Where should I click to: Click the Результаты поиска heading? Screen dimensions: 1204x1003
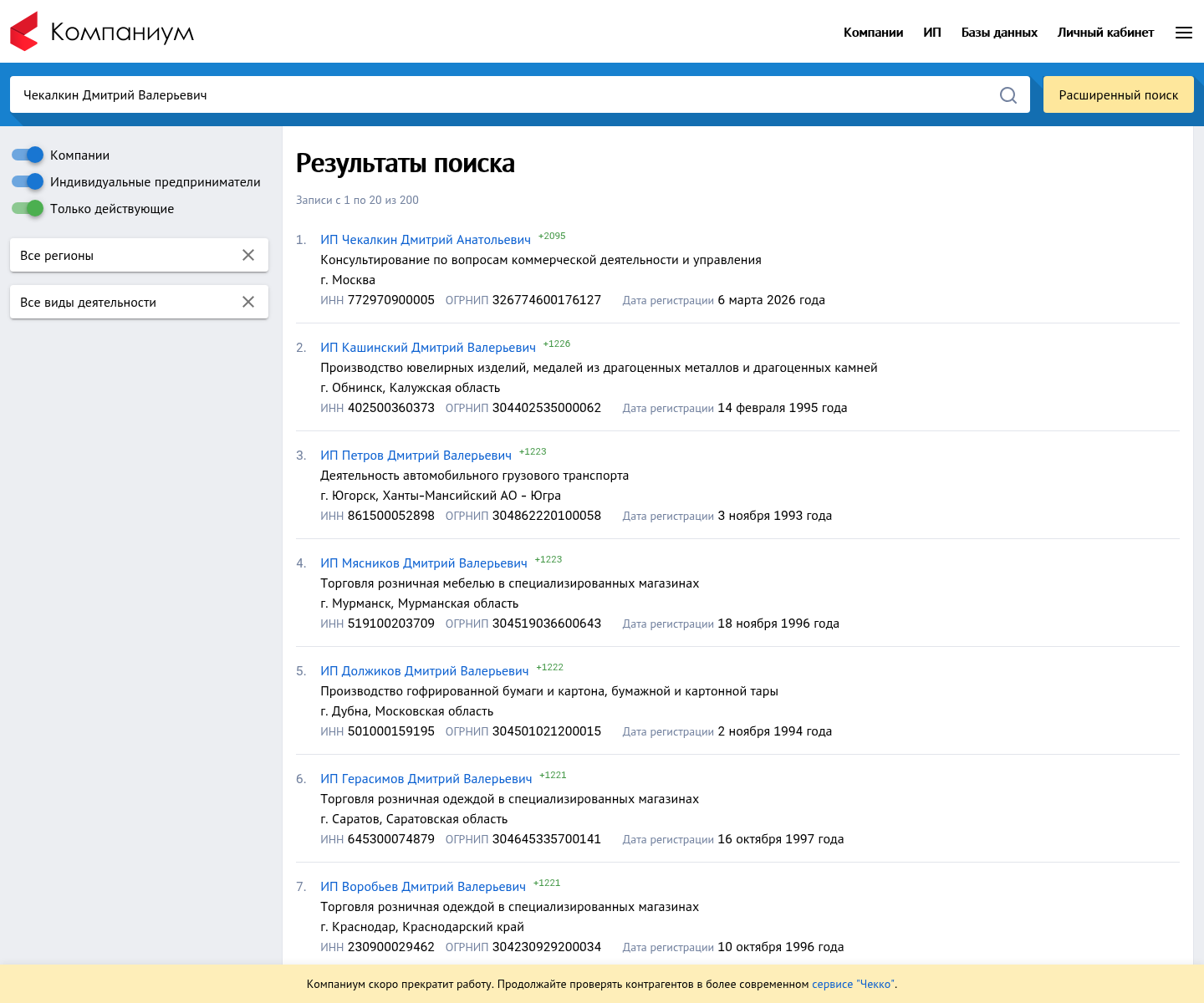(406, 163)
